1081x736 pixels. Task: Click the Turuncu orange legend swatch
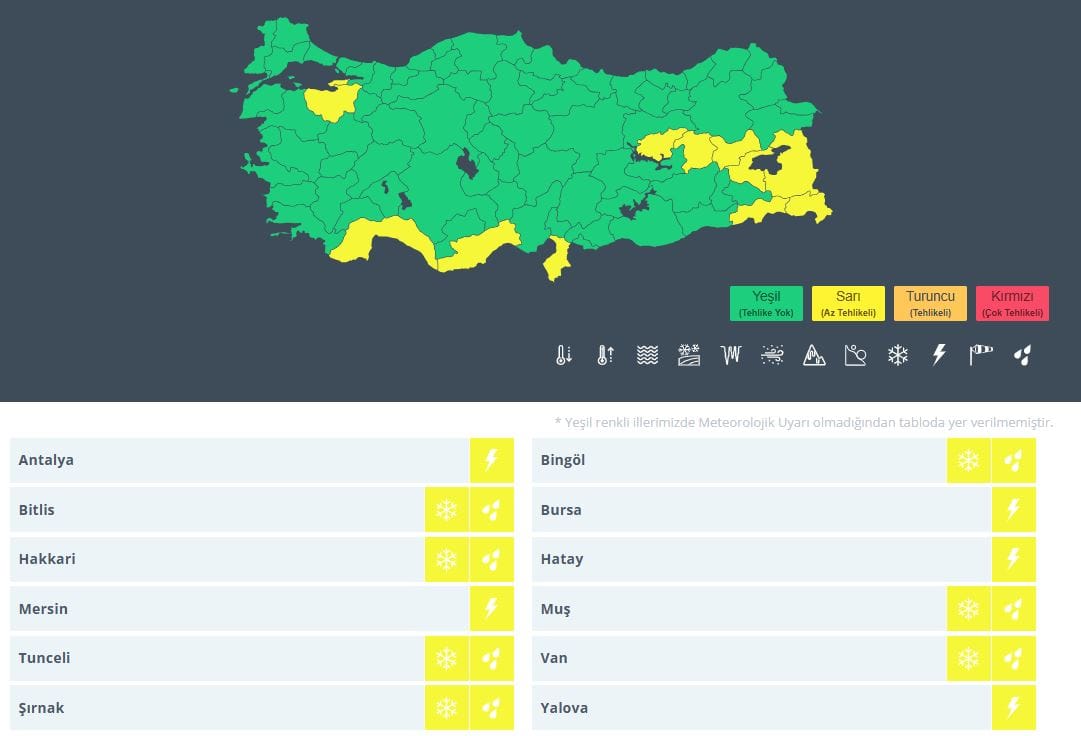[x=930, y=303]
